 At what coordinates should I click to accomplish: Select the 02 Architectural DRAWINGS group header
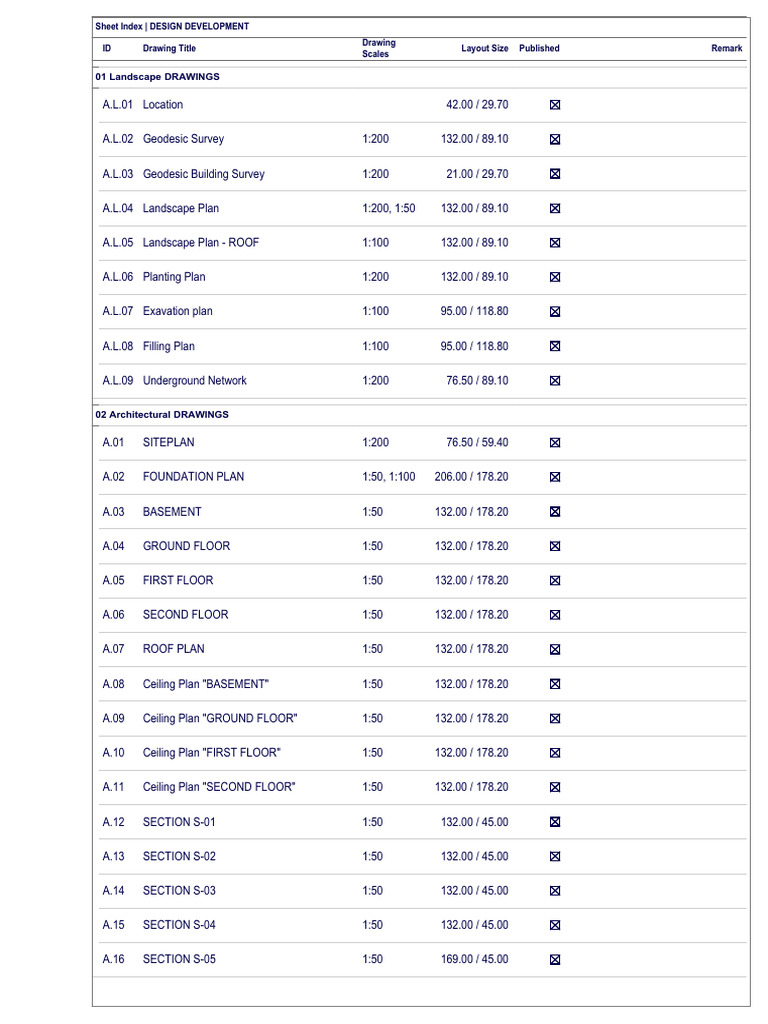coord(162,414)
